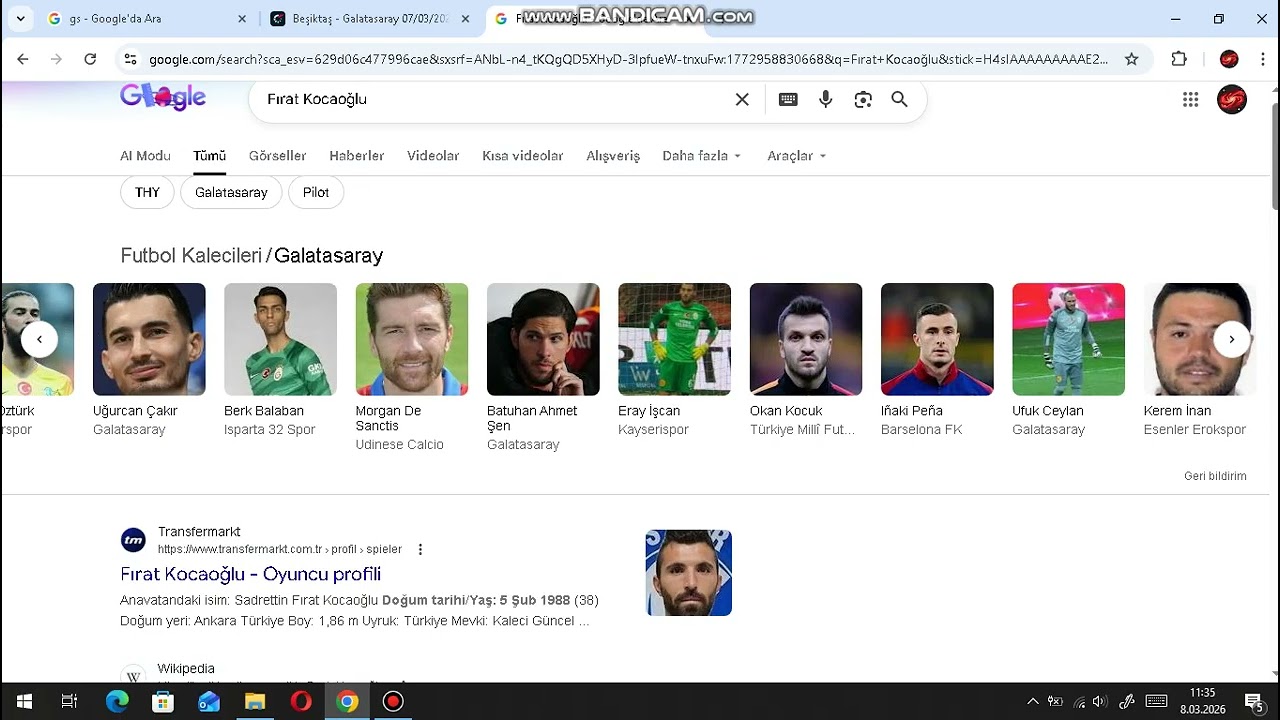This screenshot has width=1280, height=720.
Task: Open the on-screen keyboard input tool
Action: point(788,99)
